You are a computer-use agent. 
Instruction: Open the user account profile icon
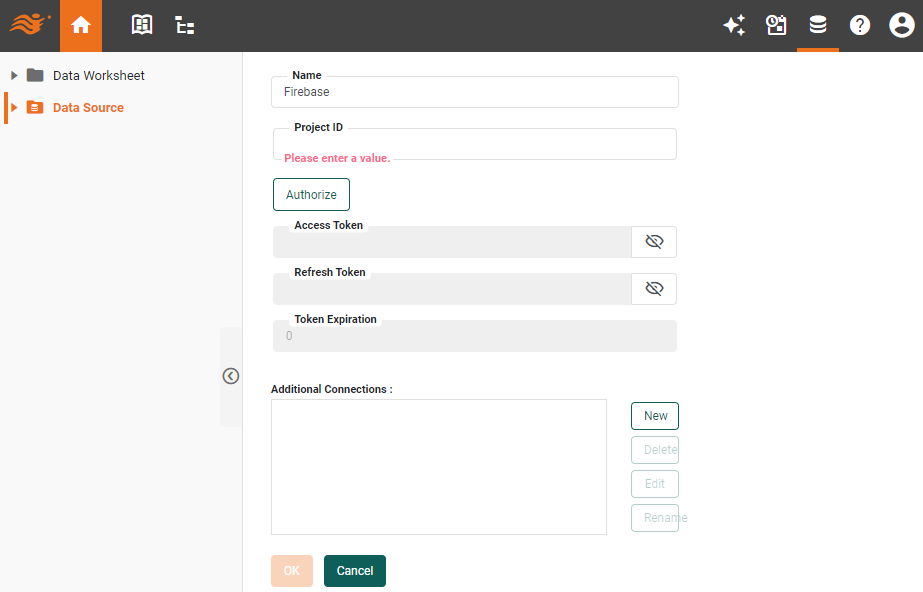901,25
